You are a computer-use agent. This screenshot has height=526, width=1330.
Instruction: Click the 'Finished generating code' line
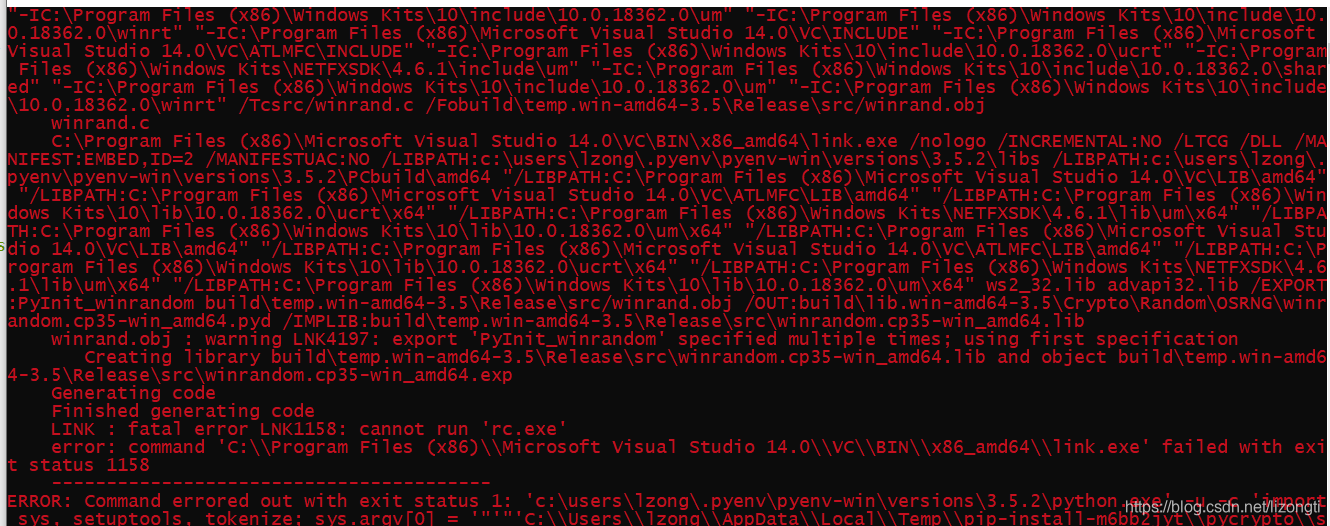click(183, 411)
